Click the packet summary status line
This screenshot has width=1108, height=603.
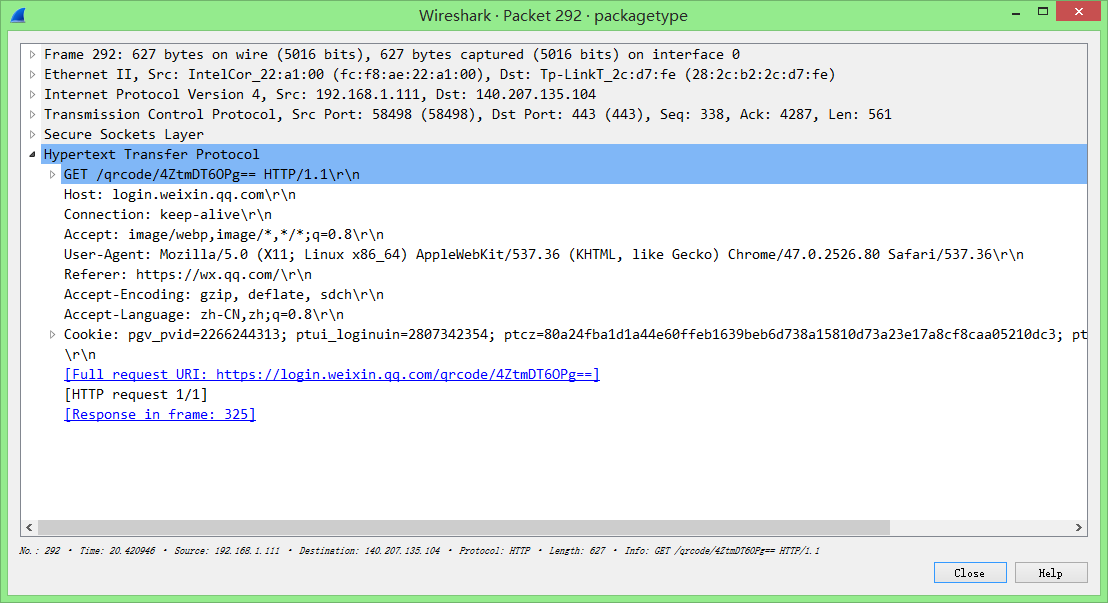pyautogui.click(x=419, y=551)
